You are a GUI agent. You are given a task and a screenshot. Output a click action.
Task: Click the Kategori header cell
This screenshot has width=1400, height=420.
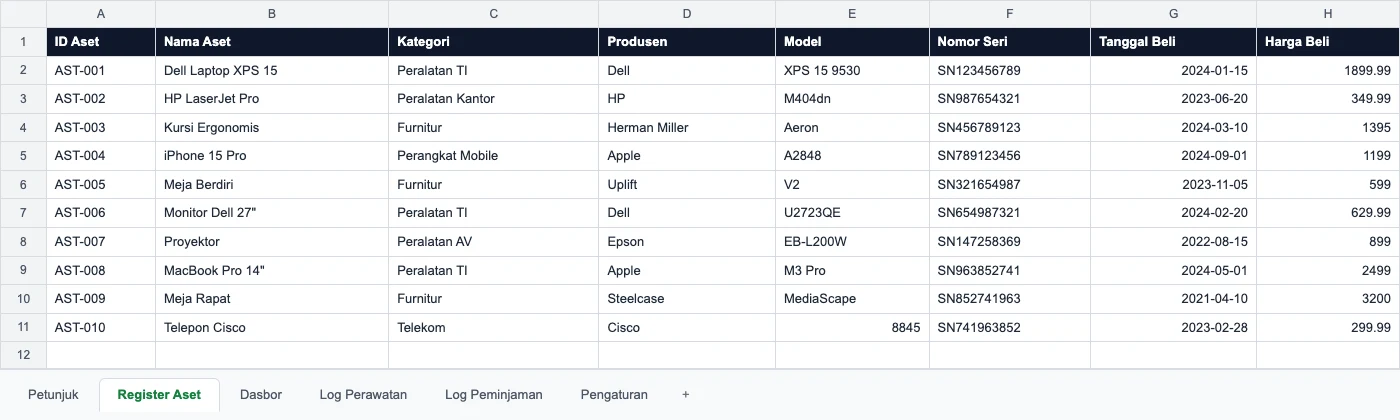(x=494, y=42)
